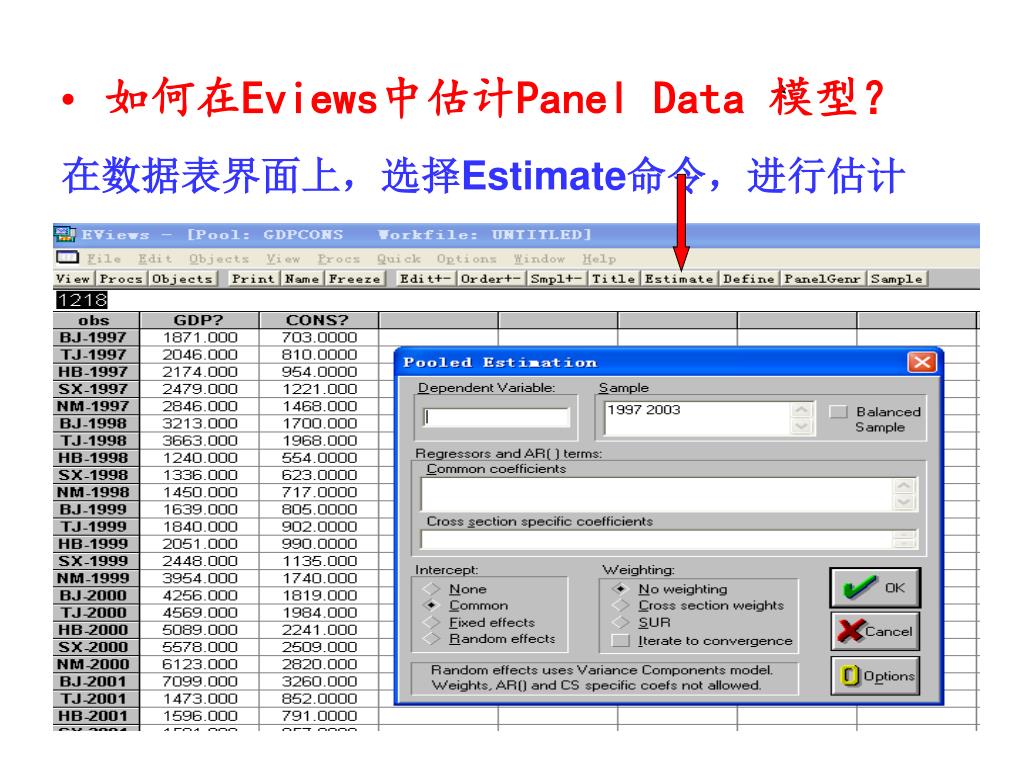The image size is (1024, 768).
Task: Open the Edit menu
Action: [x=155, y=259]
